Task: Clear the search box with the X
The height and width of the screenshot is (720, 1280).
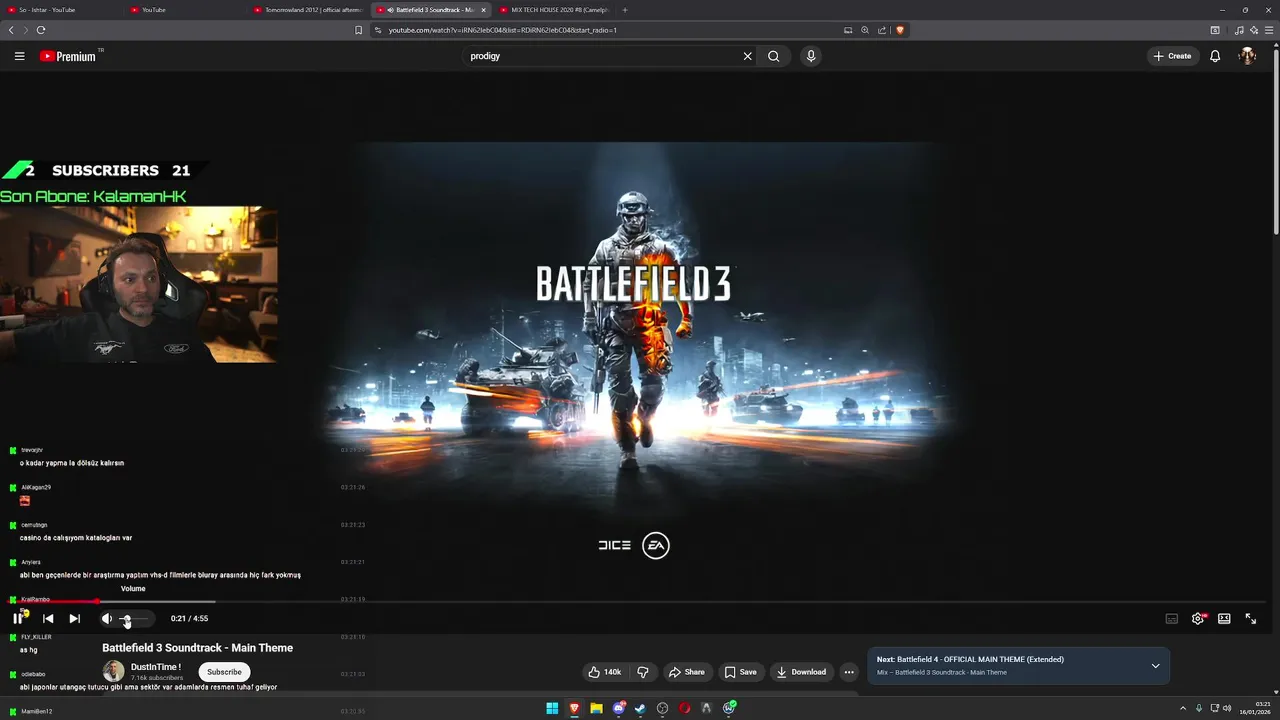Action: pos(747,56)
